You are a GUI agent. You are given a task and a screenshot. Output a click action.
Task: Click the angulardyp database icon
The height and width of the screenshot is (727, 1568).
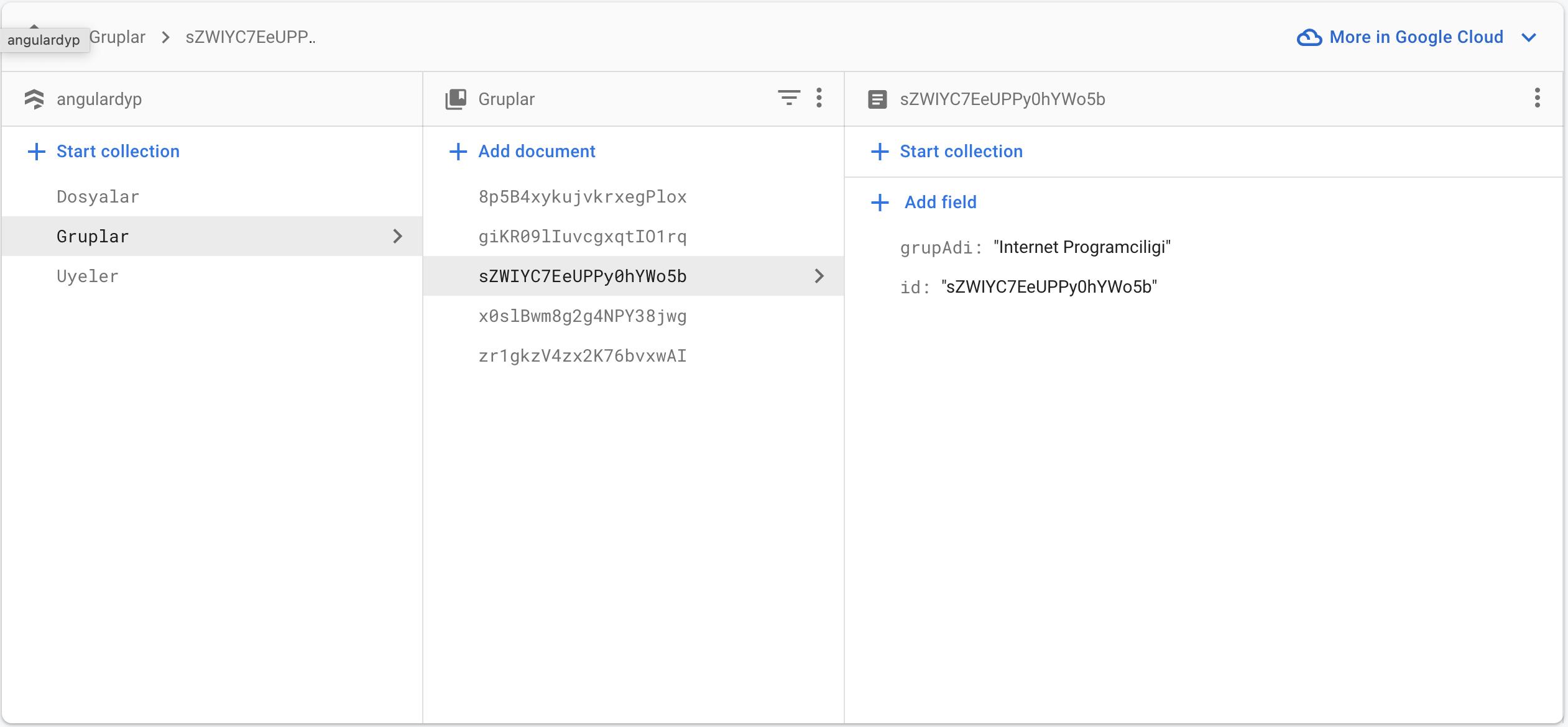click(34, 99)
